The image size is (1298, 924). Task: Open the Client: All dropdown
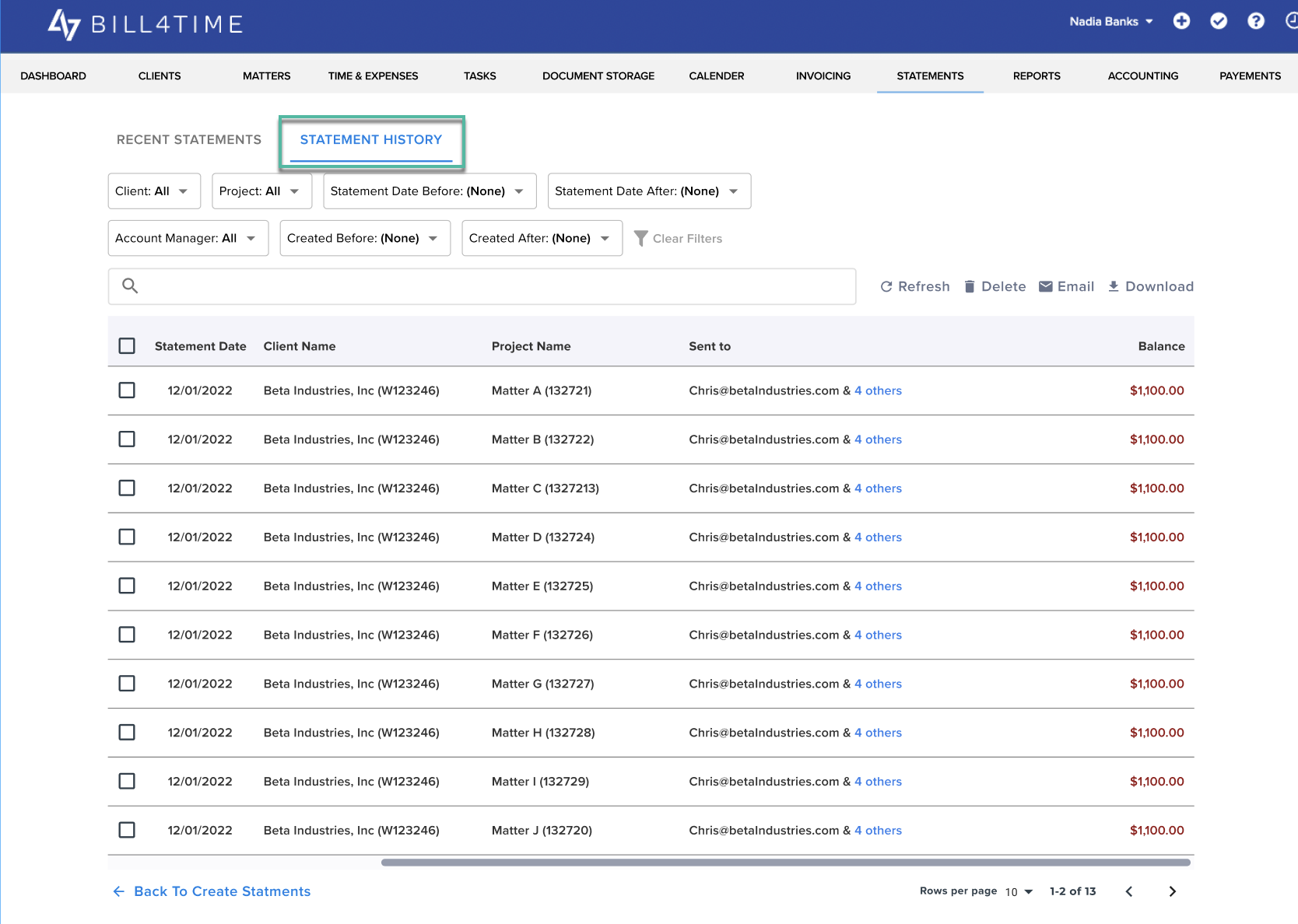(x=154, y=191)
